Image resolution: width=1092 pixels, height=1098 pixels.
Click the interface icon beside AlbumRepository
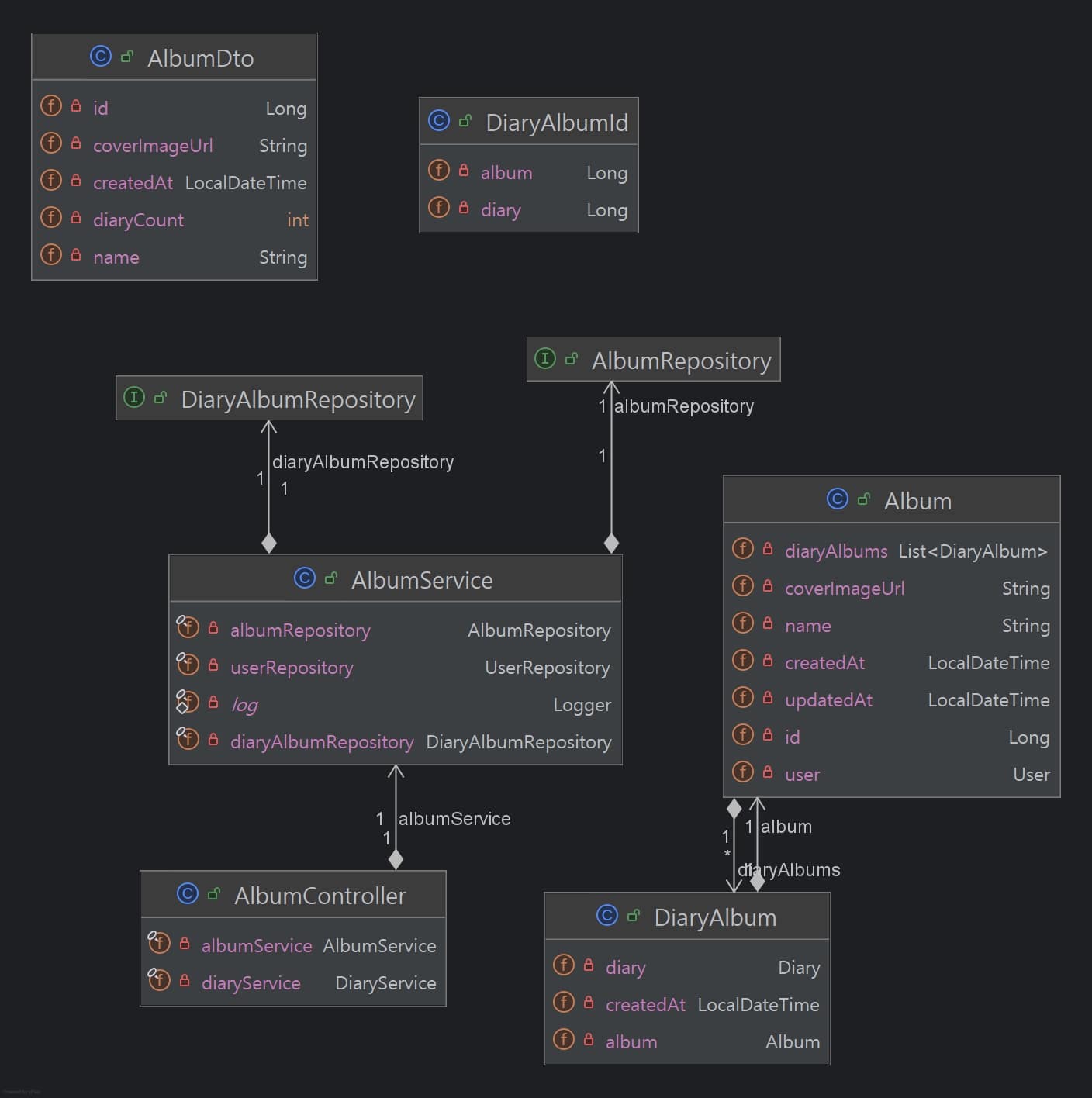click(545, 358)
